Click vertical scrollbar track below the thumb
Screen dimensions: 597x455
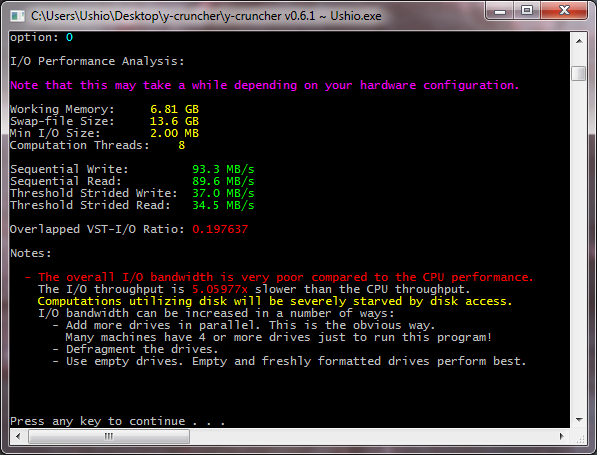point(579,246)
